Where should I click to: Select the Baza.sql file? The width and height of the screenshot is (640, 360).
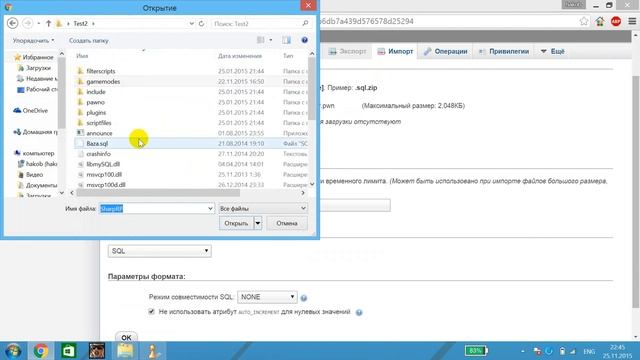[x=97, y=144]
